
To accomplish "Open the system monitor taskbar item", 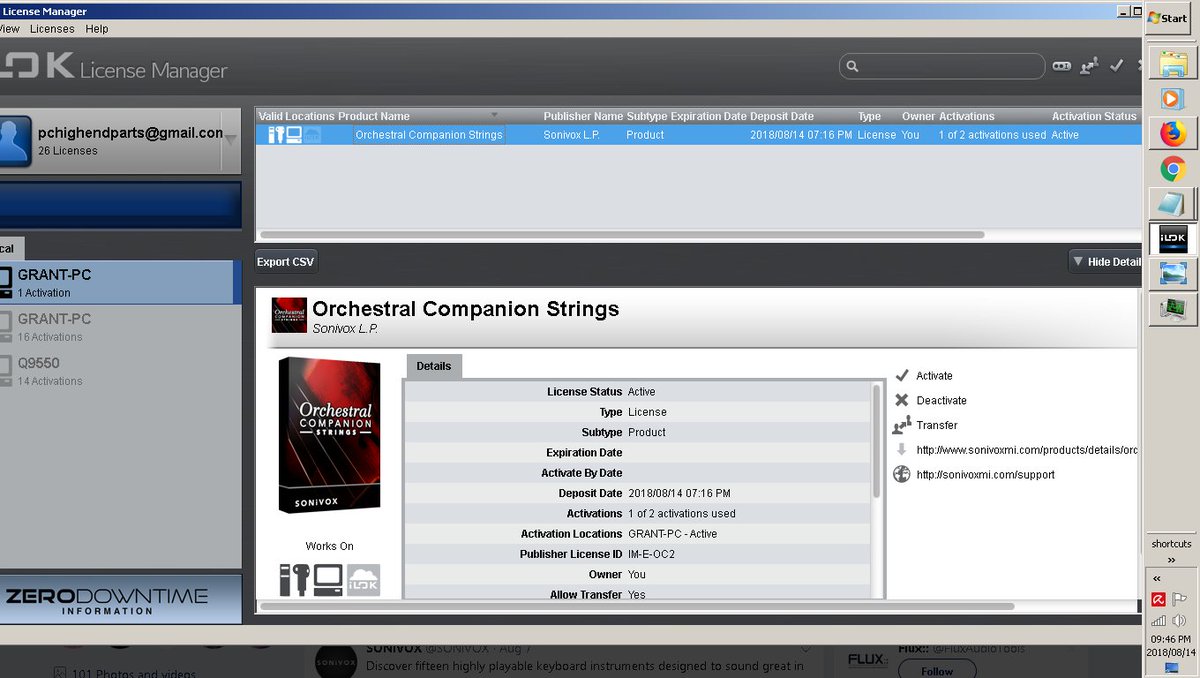I will (x=1172, y=309).
